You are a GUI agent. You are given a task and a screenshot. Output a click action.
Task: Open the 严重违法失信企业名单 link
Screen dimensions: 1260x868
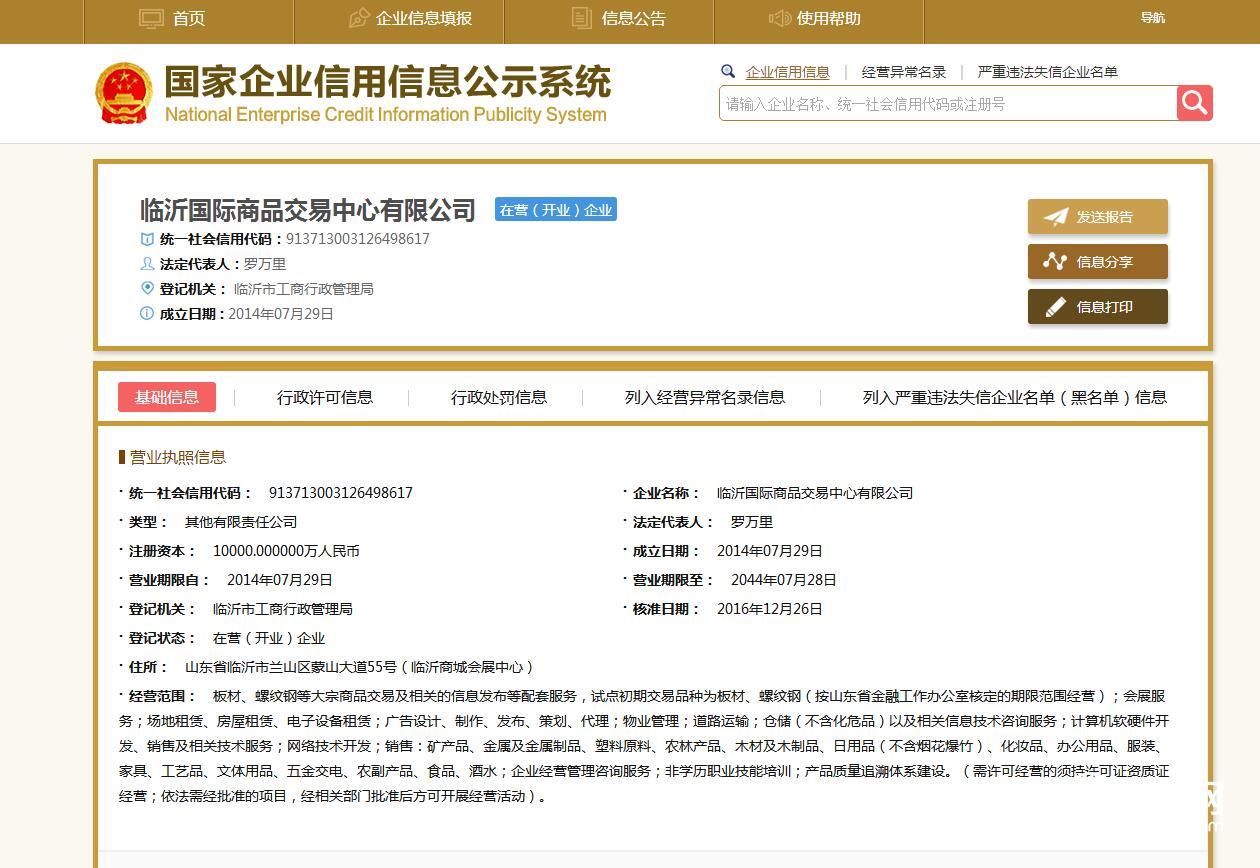coord(1049,71)
